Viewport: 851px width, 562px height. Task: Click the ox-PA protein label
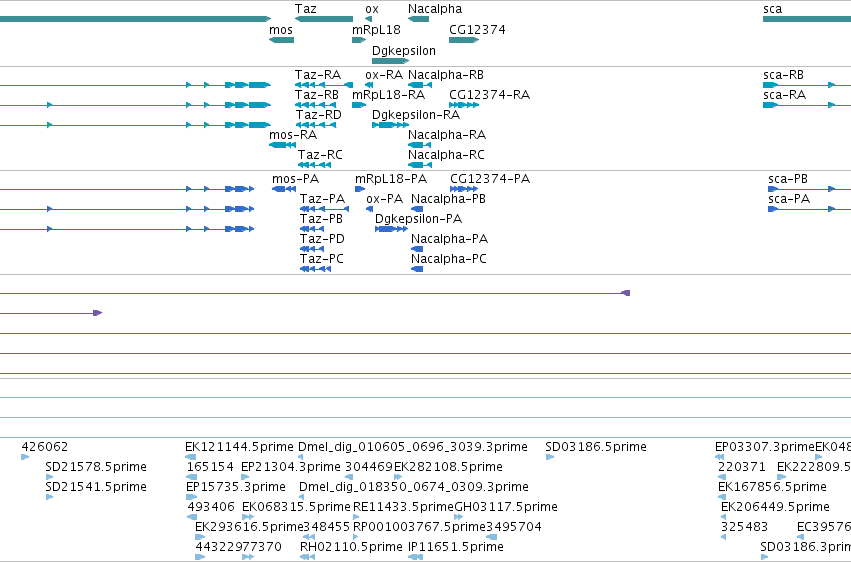coord(384,199)
